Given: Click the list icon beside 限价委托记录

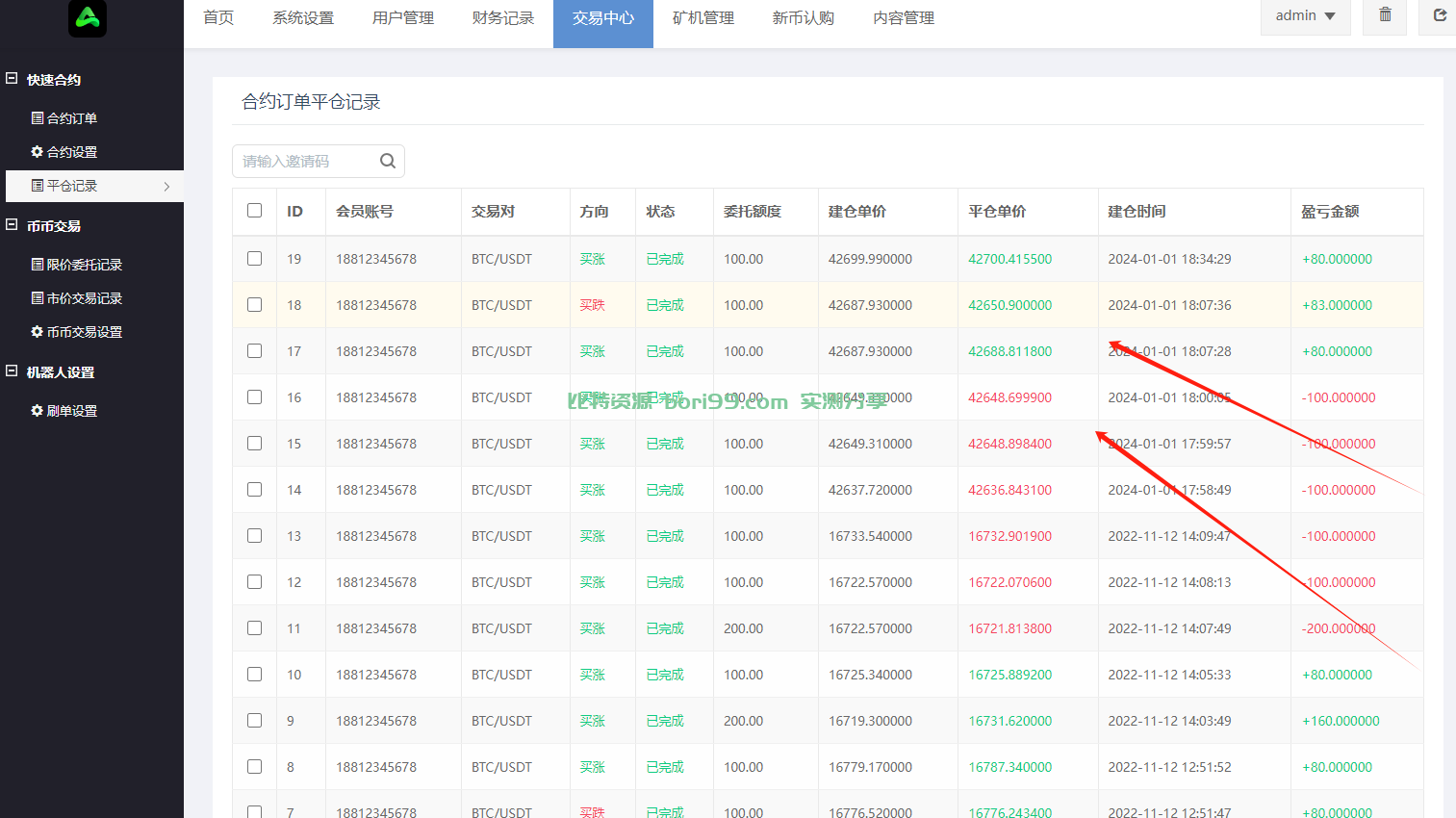Looking at the screenshot, I should click(x=38, y=265).
